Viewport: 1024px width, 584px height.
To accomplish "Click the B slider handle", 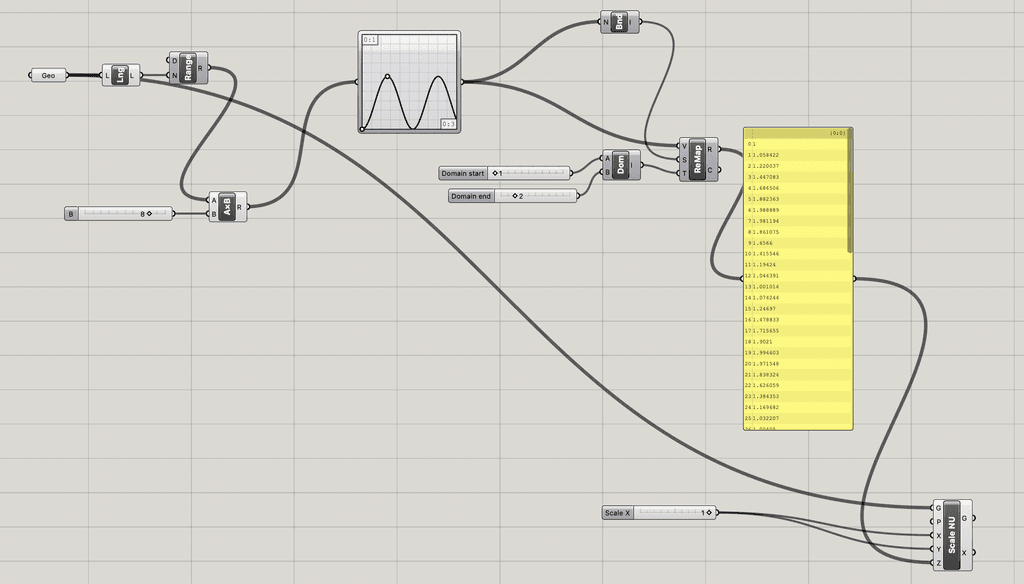I will 149,214.
